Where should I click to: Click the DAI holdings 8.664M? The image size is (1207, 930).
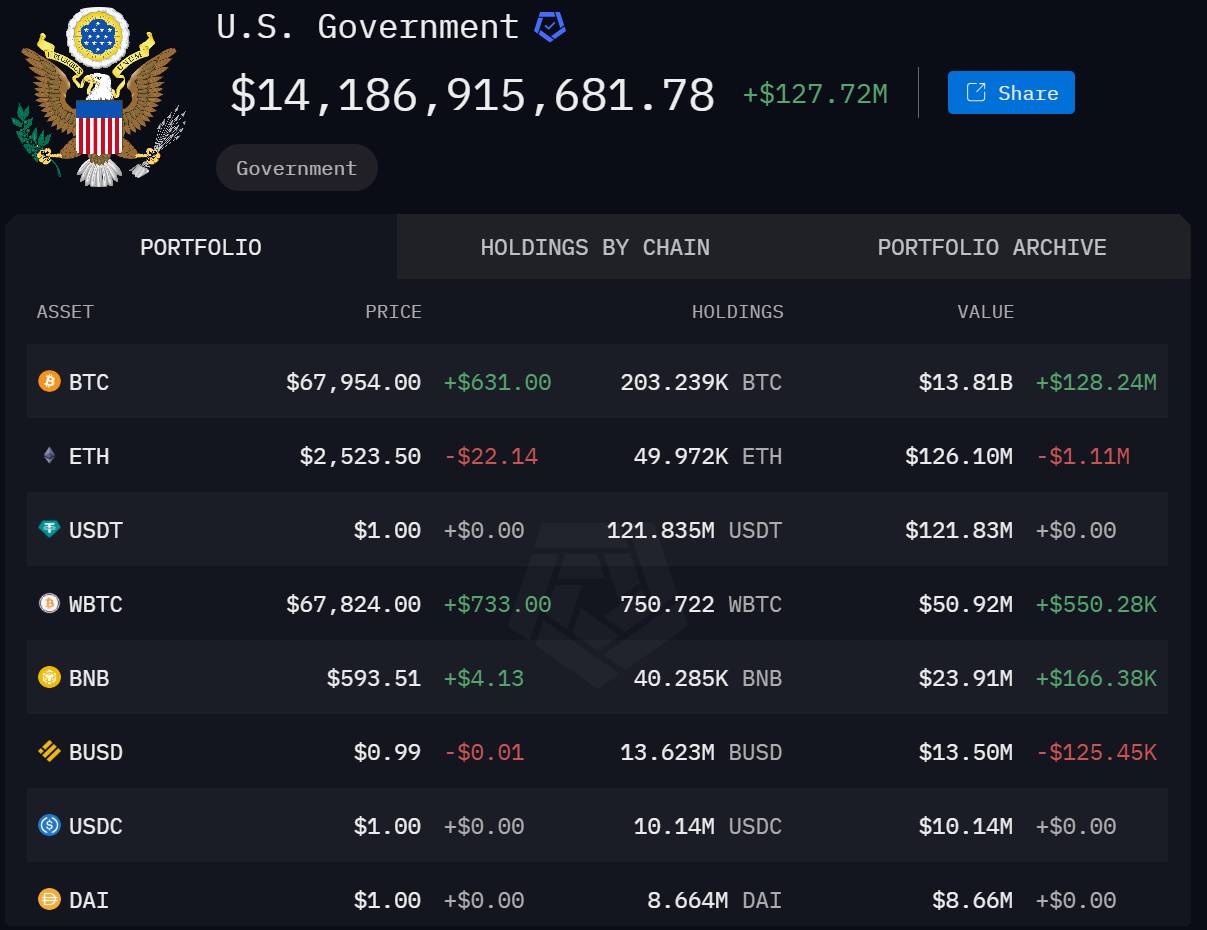pos(688,900)
